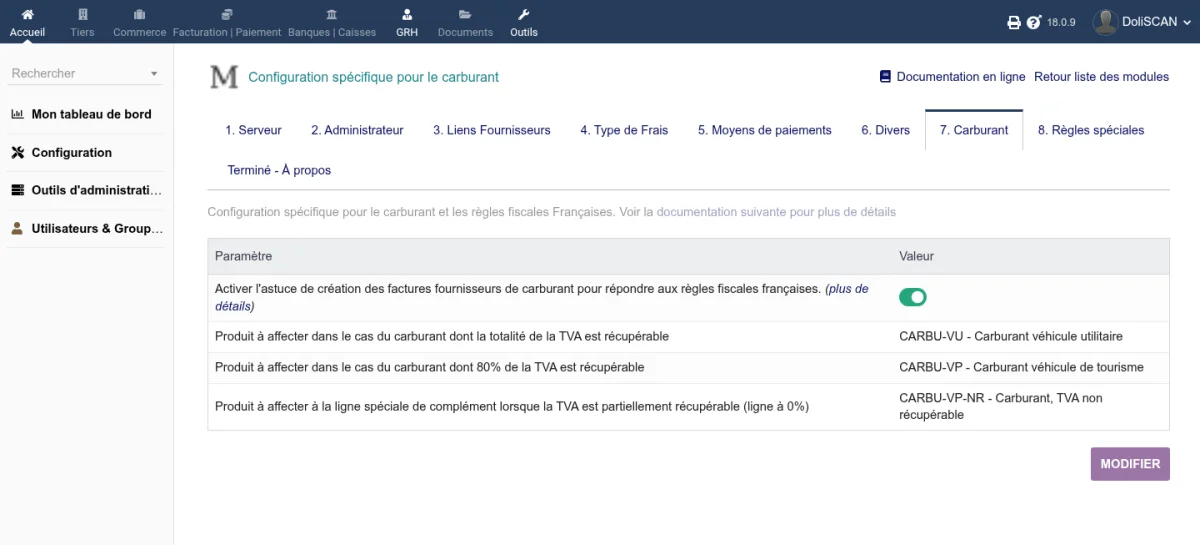This screenshot has height=545, width=1200.
Task: Switch to the 5. Moyens de paiements tab
Action: coord(765,130)
